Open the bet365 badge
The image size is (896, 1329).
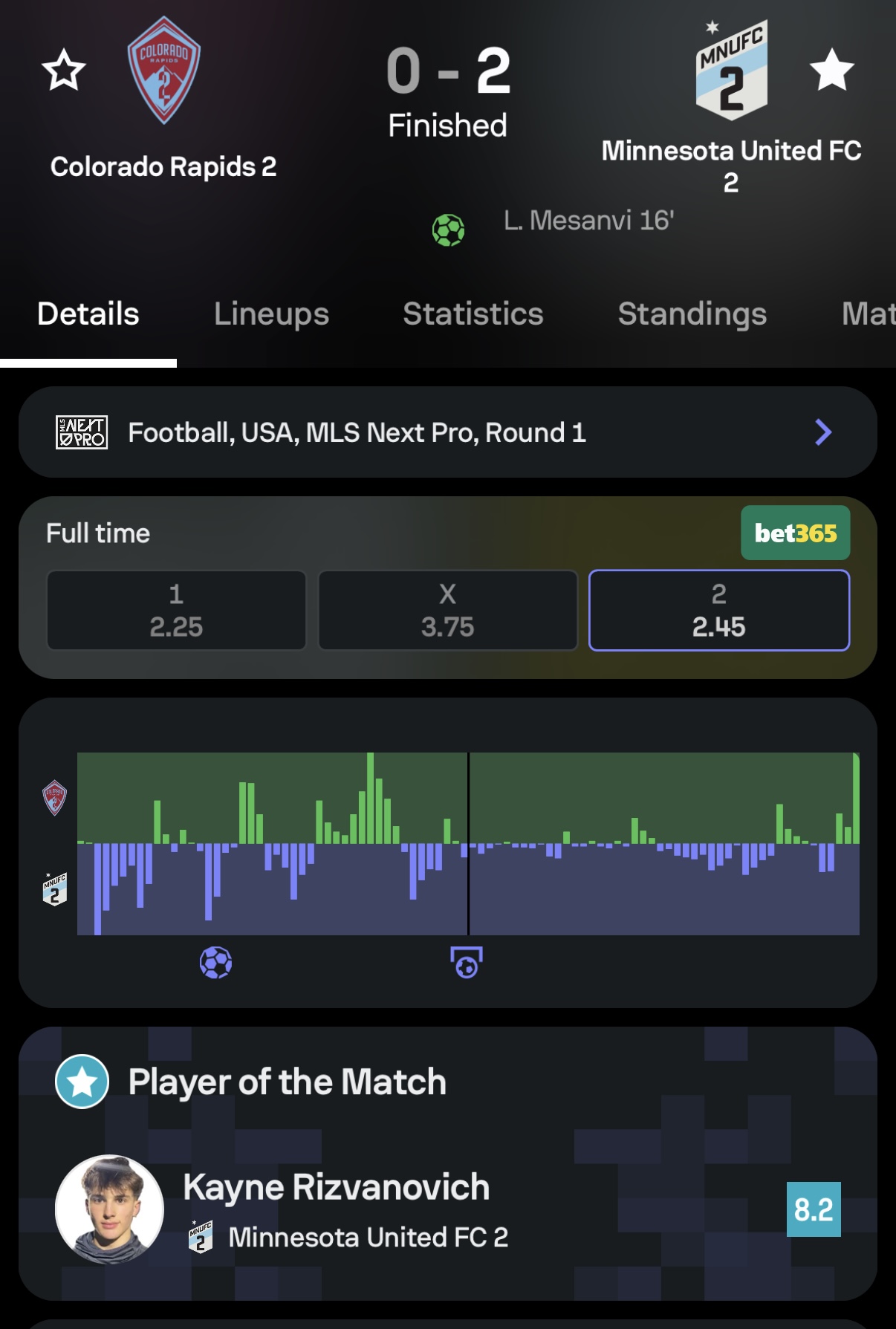click(795, 533)
